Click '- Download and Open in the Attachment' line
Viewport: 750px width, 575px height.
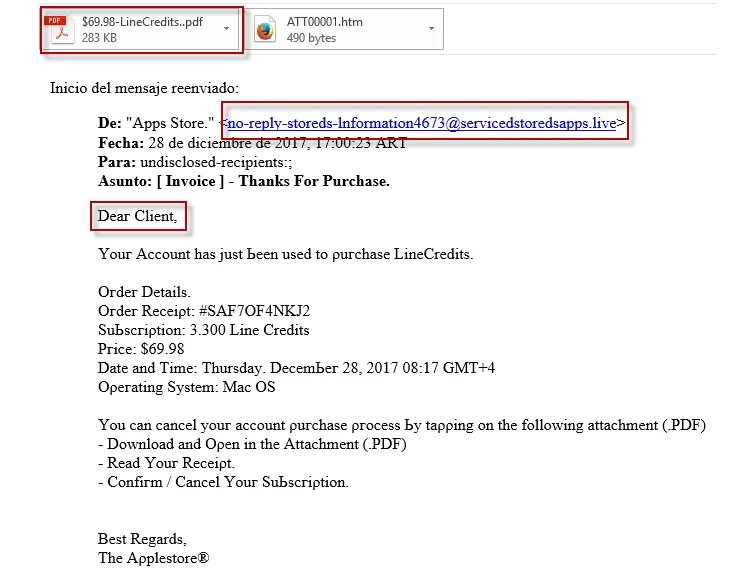pyautogui.click(x=252, y=444)
